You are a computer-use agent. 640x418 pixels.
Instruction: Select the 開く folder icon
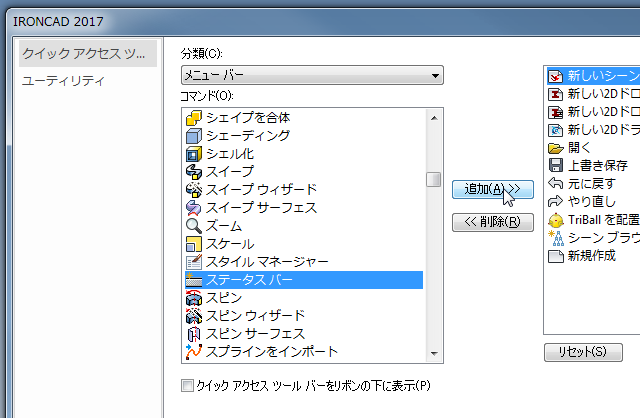556,148
